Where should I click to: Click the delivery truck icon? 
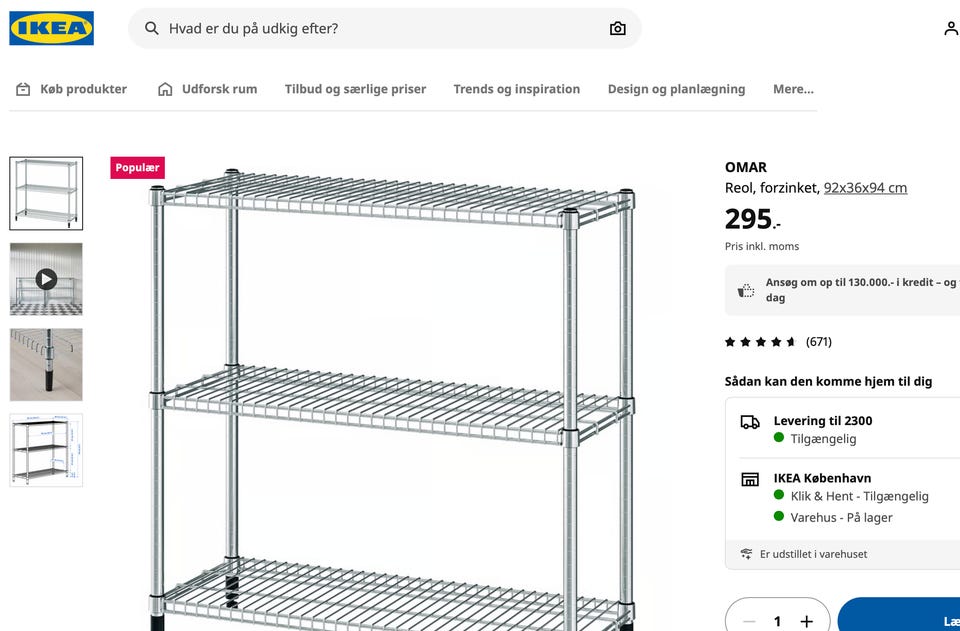[x=750, y=422]
